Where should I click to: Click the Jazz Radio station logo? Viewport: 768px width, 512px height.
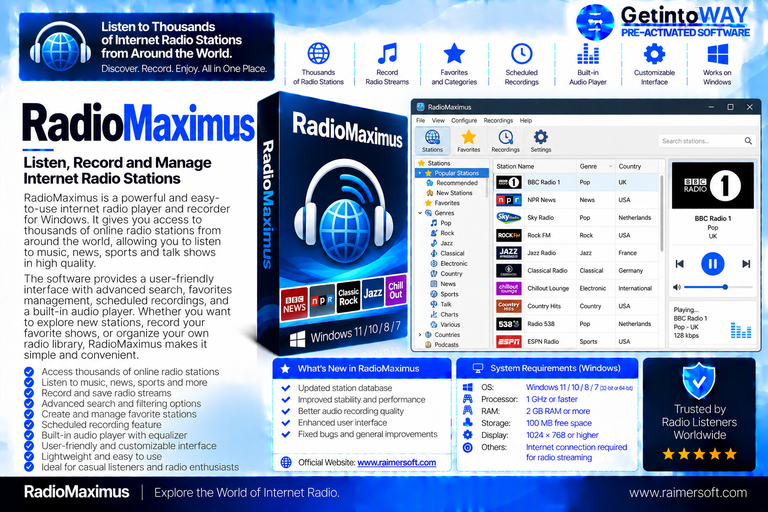click(x=508, y=253)
